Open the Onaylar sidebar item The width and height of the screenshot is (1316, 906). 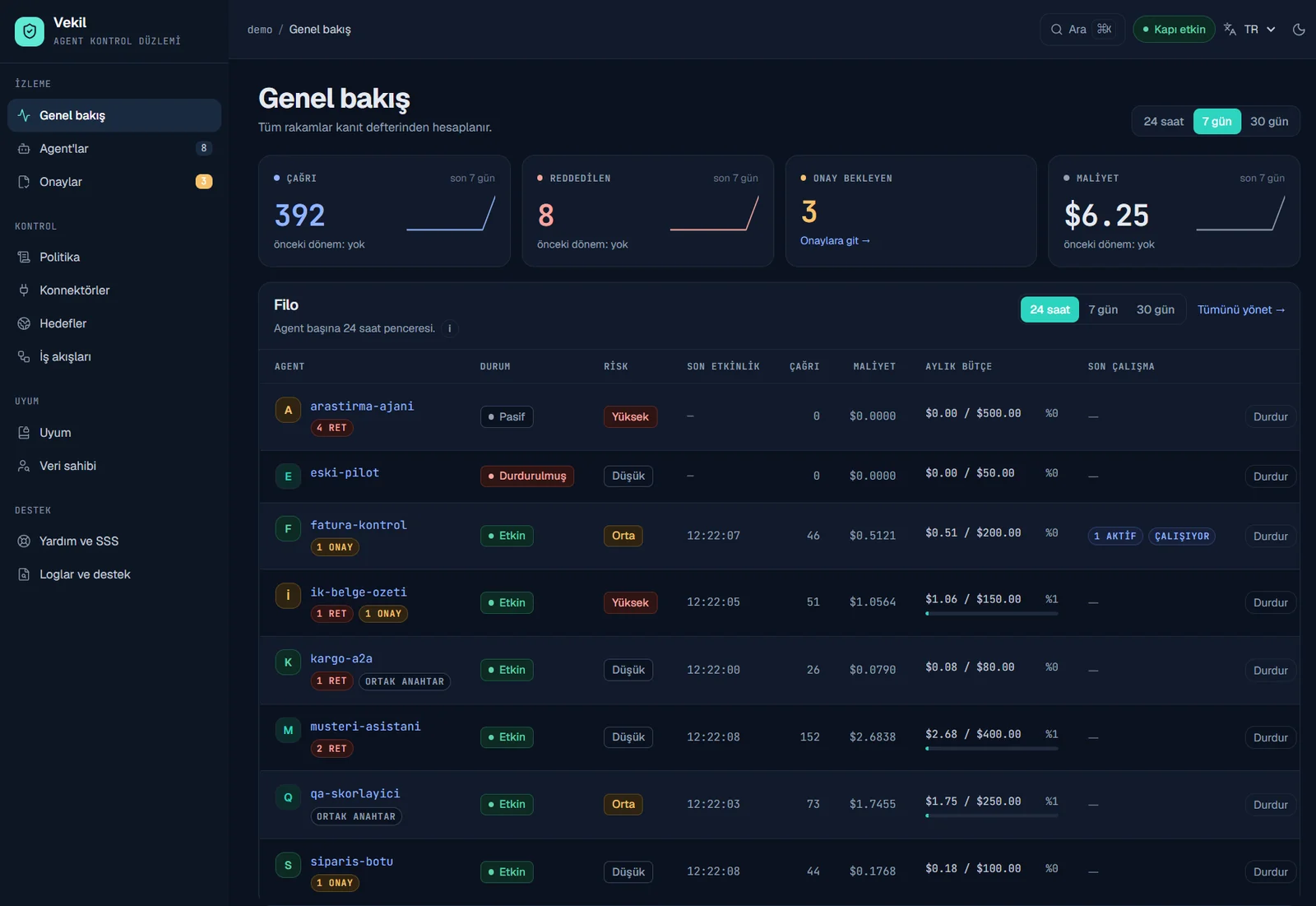(114, 182)
